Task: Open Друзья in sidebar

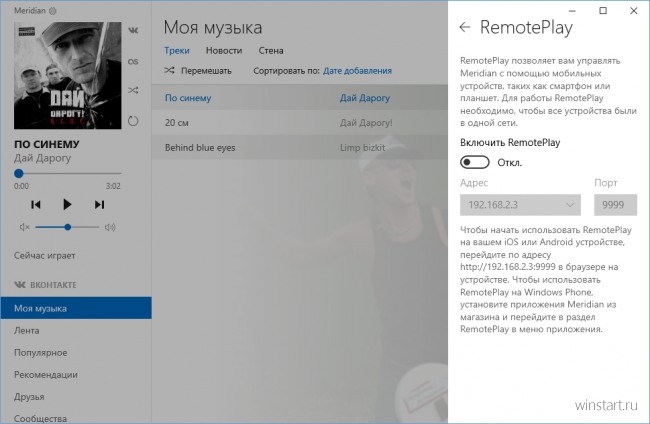Action: point(76,396)
